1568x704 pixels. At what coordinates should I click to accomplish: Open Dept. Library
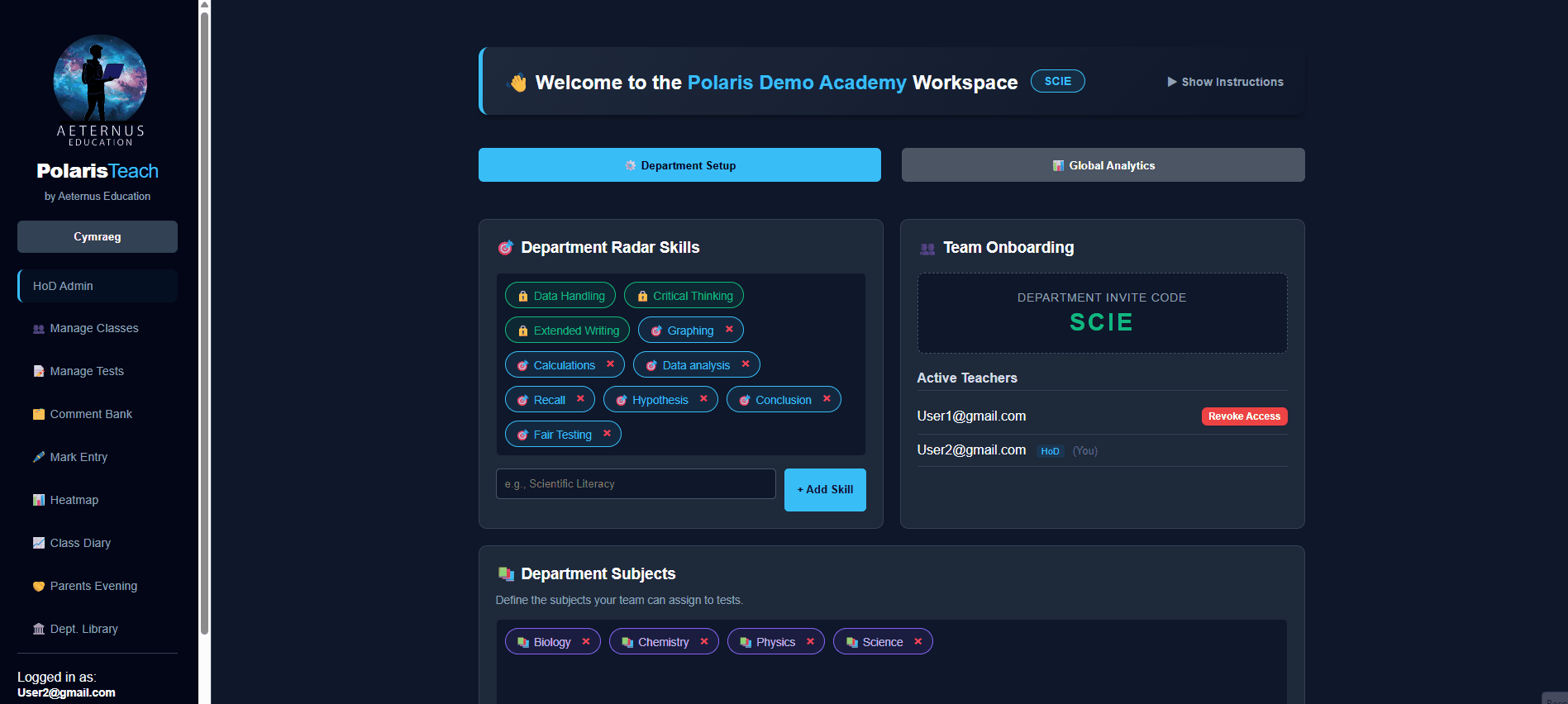pos(98,629)
